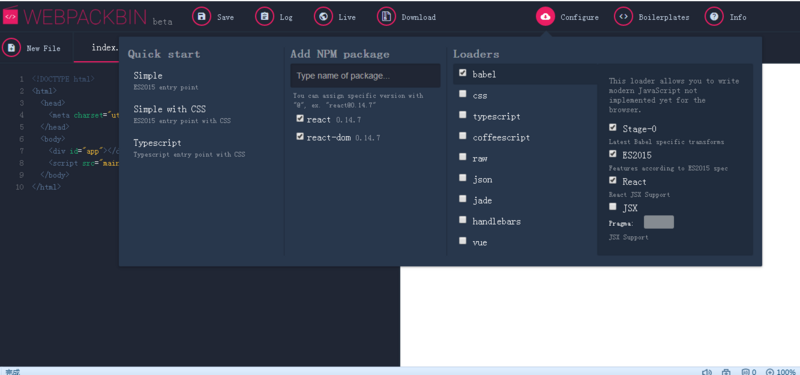This screenshot has width=800, height=375.
Task: Click the handlebars label in Loaders
Action: 496,221
